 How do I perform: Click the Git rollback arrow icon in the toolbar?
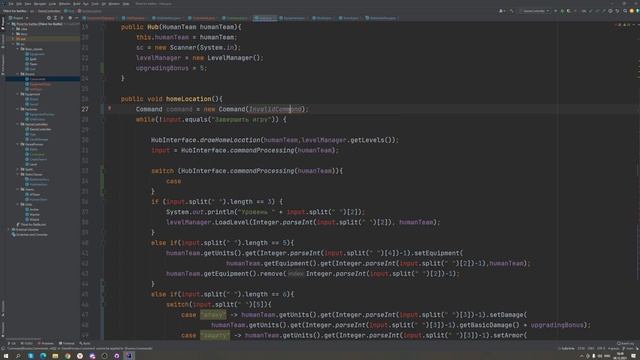[x=617, y=11]
